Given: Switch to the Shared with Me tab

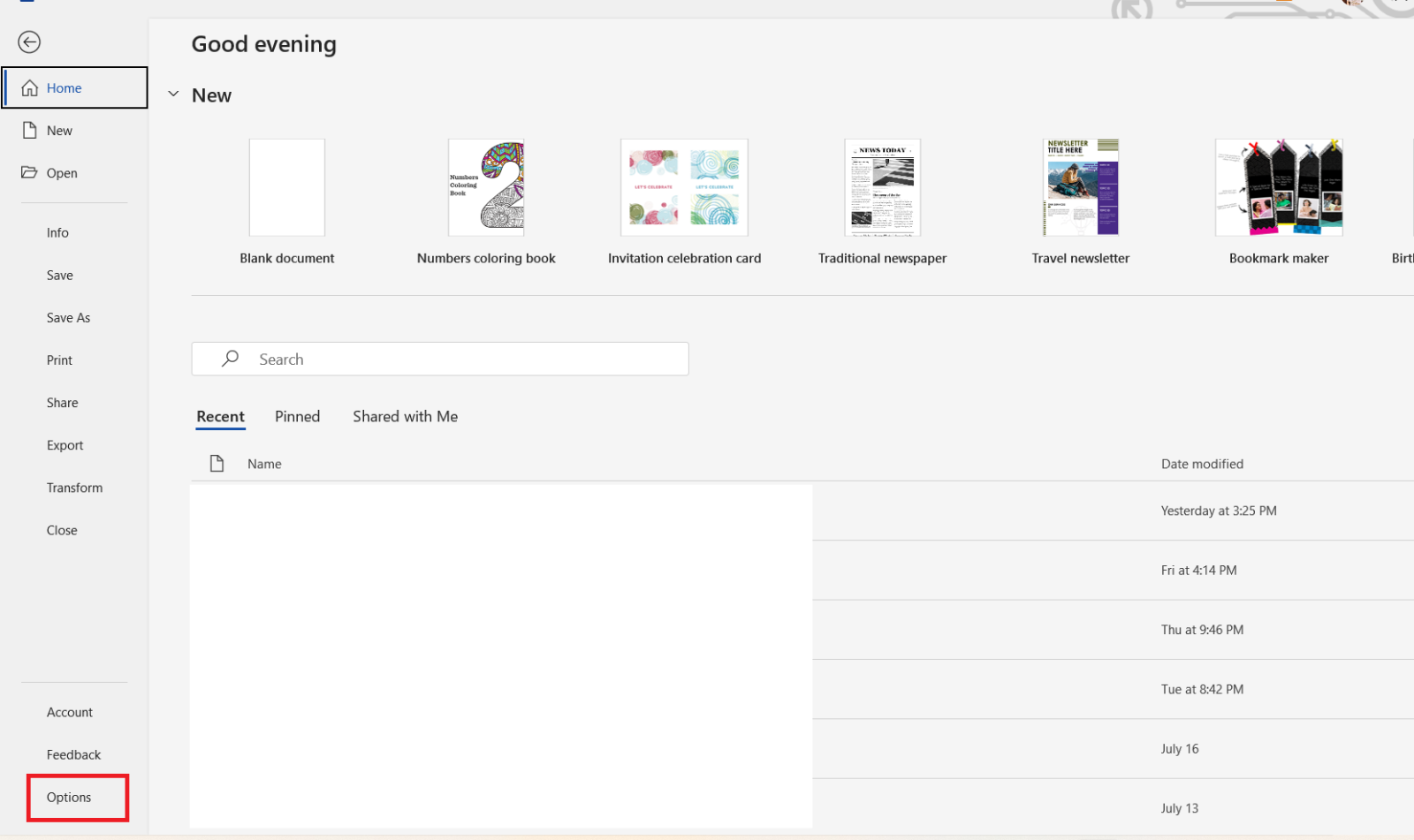Looking at the screenshot, I should click(x=406, y=417).
